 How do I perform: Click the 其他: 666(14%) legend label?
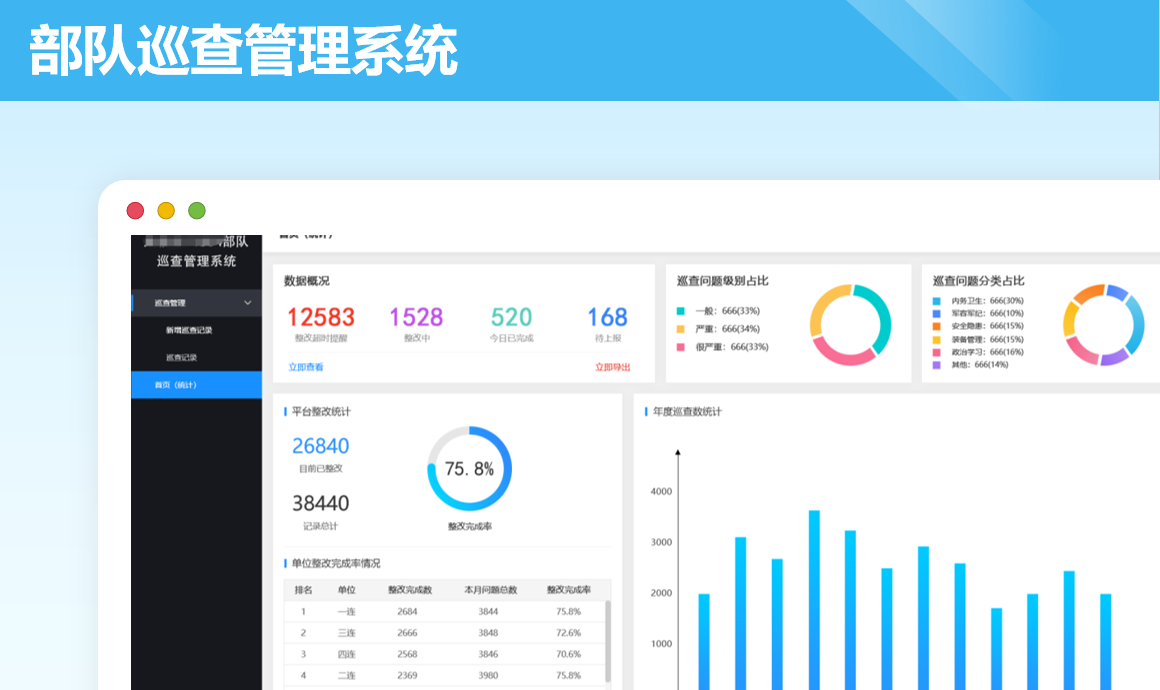tap(979, 365)
